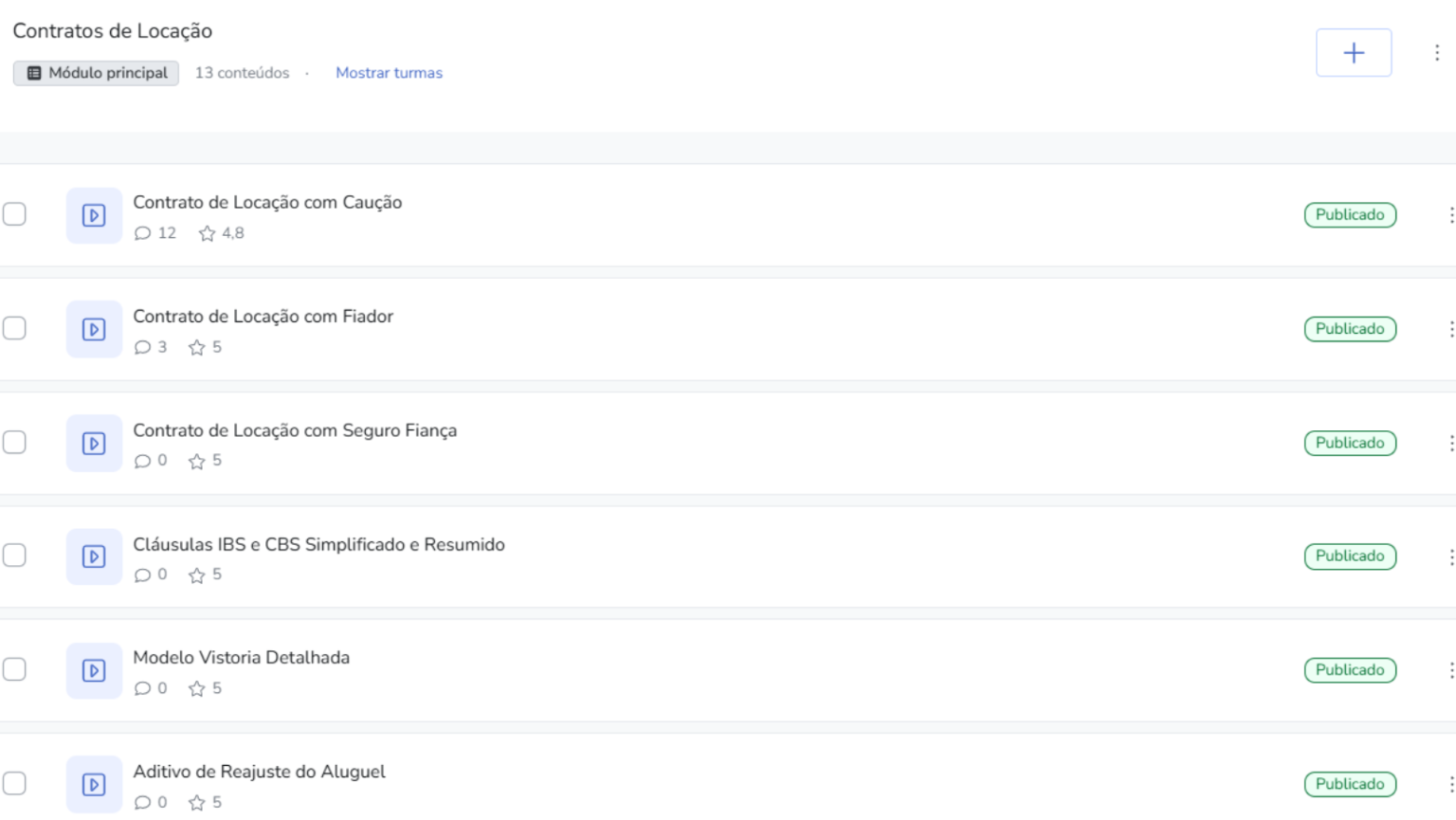Open Aditivo de Reajuste do Aluguel title
Image resolution: width=1456 pixels, height=820 pixels.
pyautogui.click(x=259, y=772)
